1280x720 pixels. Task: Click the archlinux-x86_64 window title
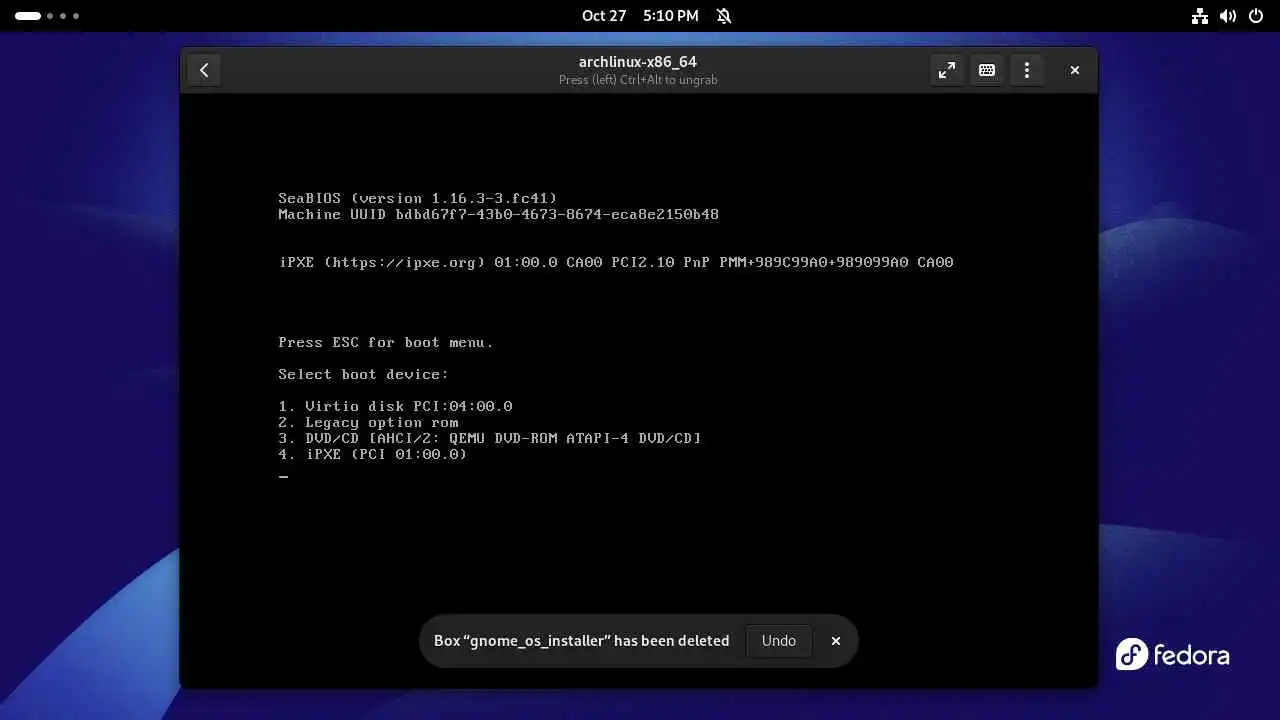point(638,62)
